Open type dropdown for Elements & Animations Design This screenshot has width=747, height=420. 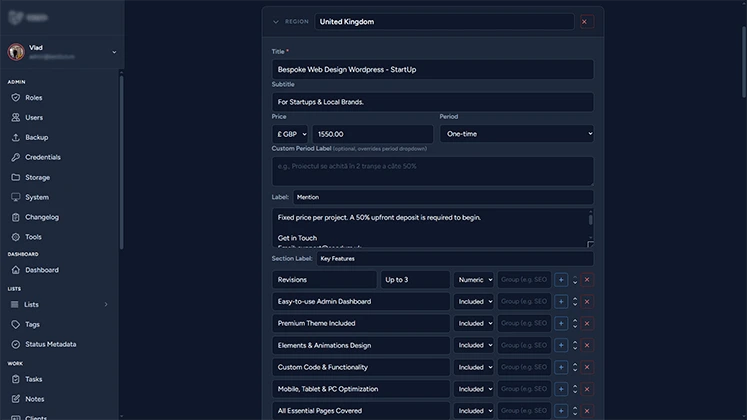pos(474,345)
